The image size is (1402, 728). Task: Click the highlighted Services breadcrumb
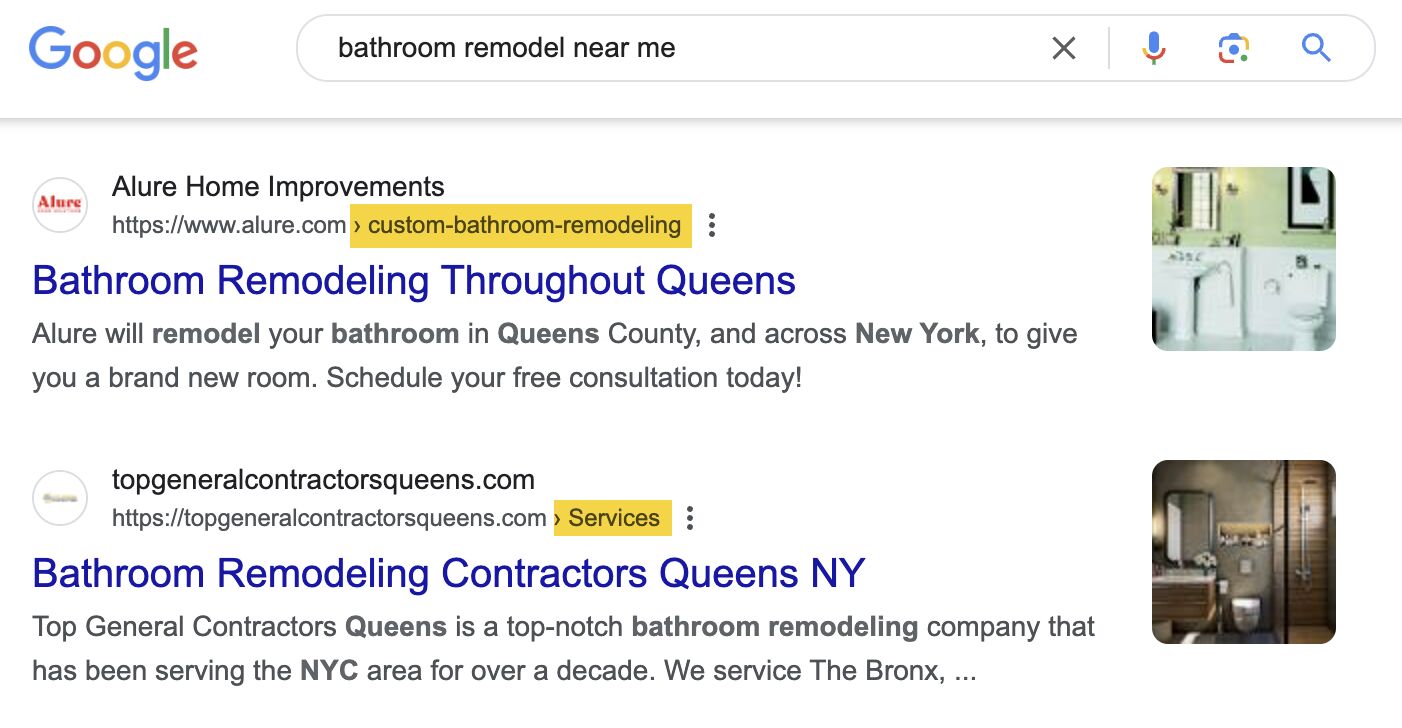(x=612, y=518)
